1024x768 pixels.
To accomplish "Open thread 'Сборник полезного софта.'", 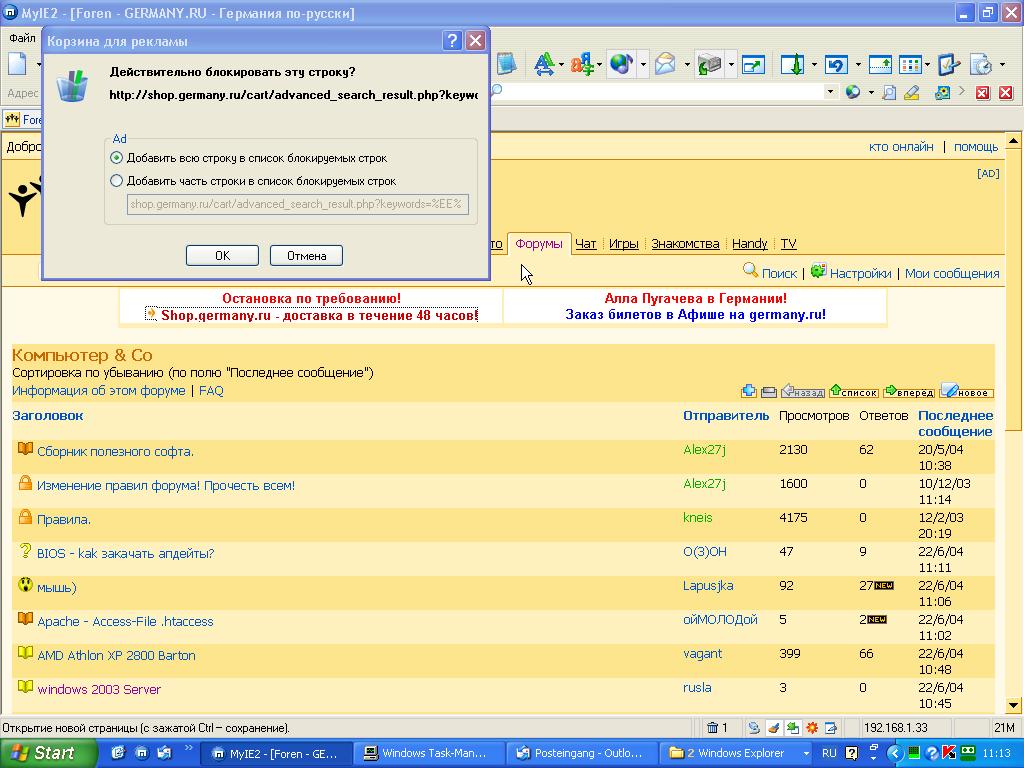I will (x=115, y=451).
